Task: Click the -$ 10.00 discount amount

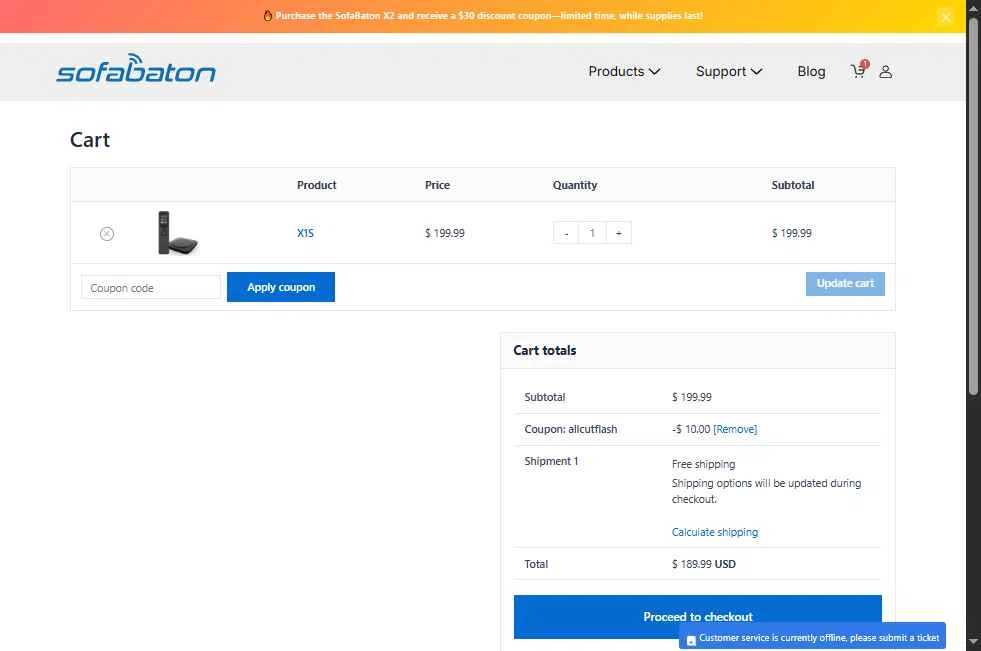Action: pyautogui.click(x=691, y=429)
